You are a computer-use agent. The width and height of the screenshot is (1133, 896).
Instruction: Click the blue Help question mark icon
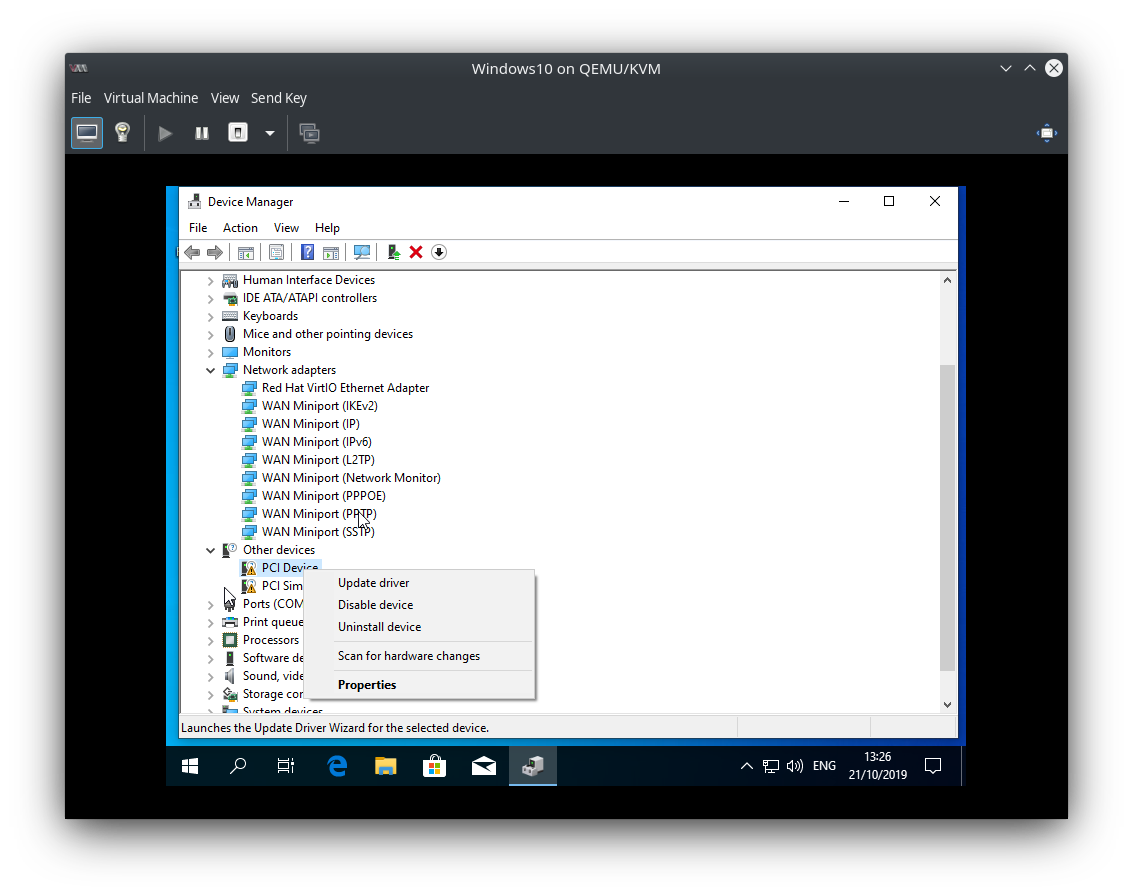tap(307, 252)
